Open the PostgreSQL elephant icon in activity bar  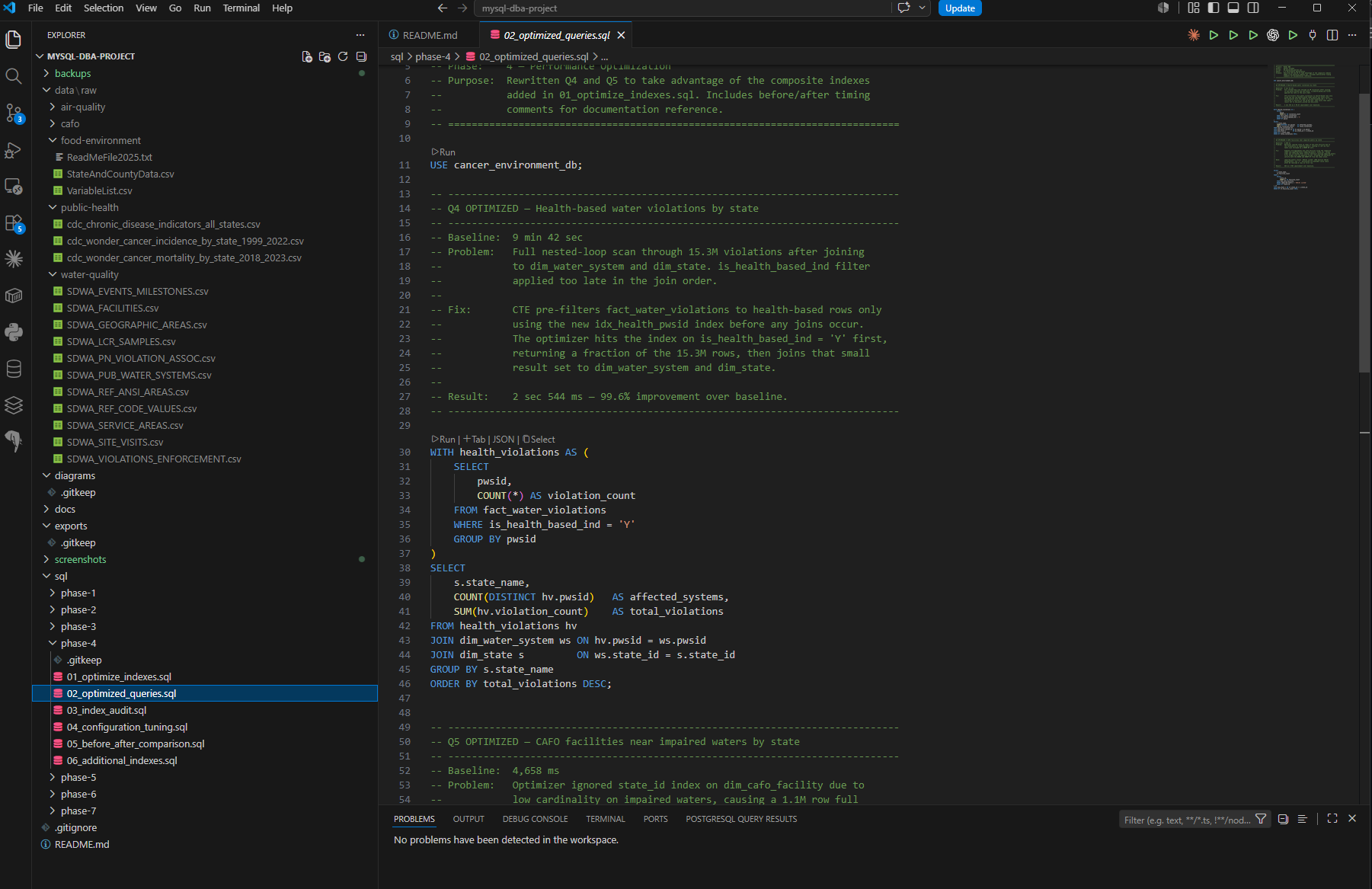(x=14, y=442)
